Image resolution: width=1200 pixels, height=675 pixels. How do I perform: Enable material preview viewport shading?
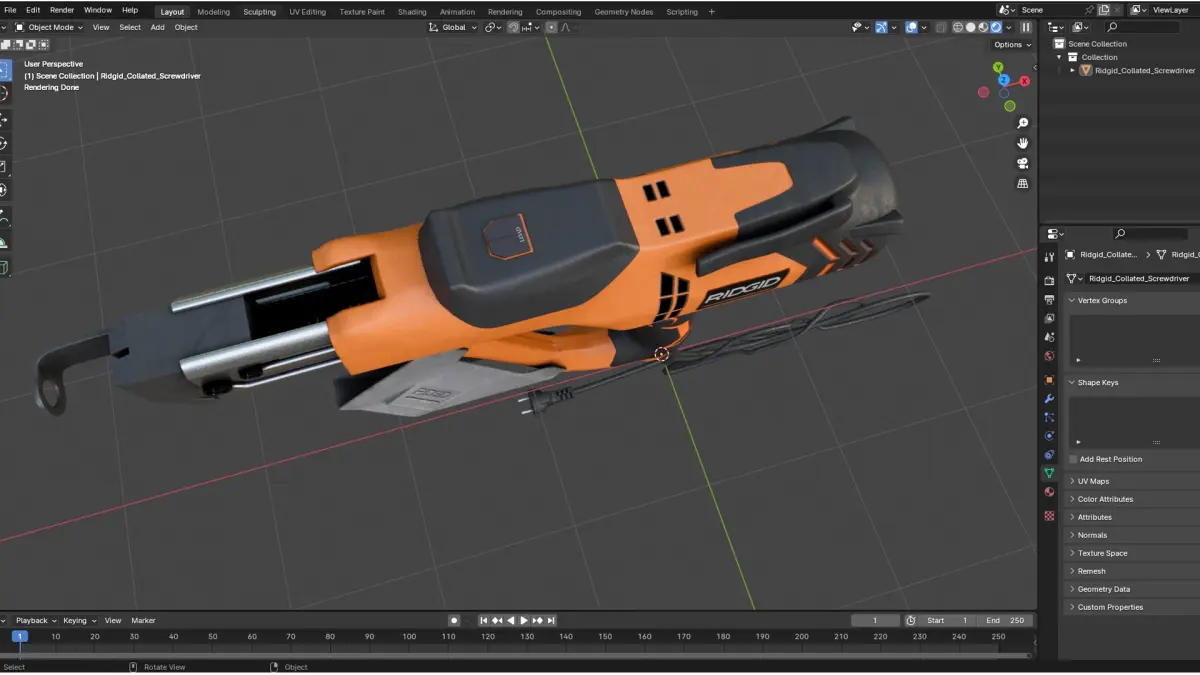click(983, 27)
